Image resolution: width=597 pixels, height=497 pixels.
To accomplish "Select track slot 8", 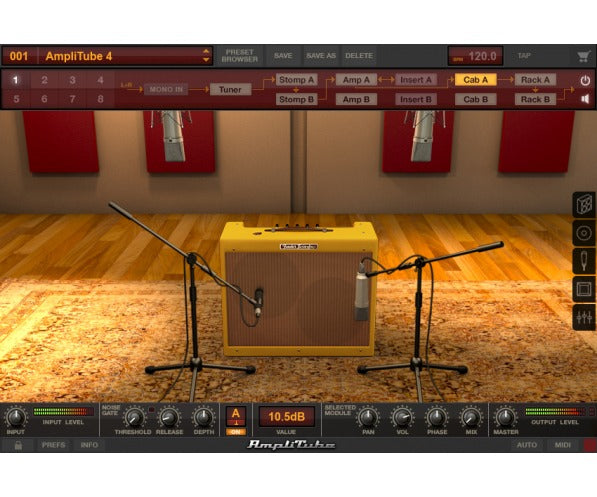I will (101, 99).
